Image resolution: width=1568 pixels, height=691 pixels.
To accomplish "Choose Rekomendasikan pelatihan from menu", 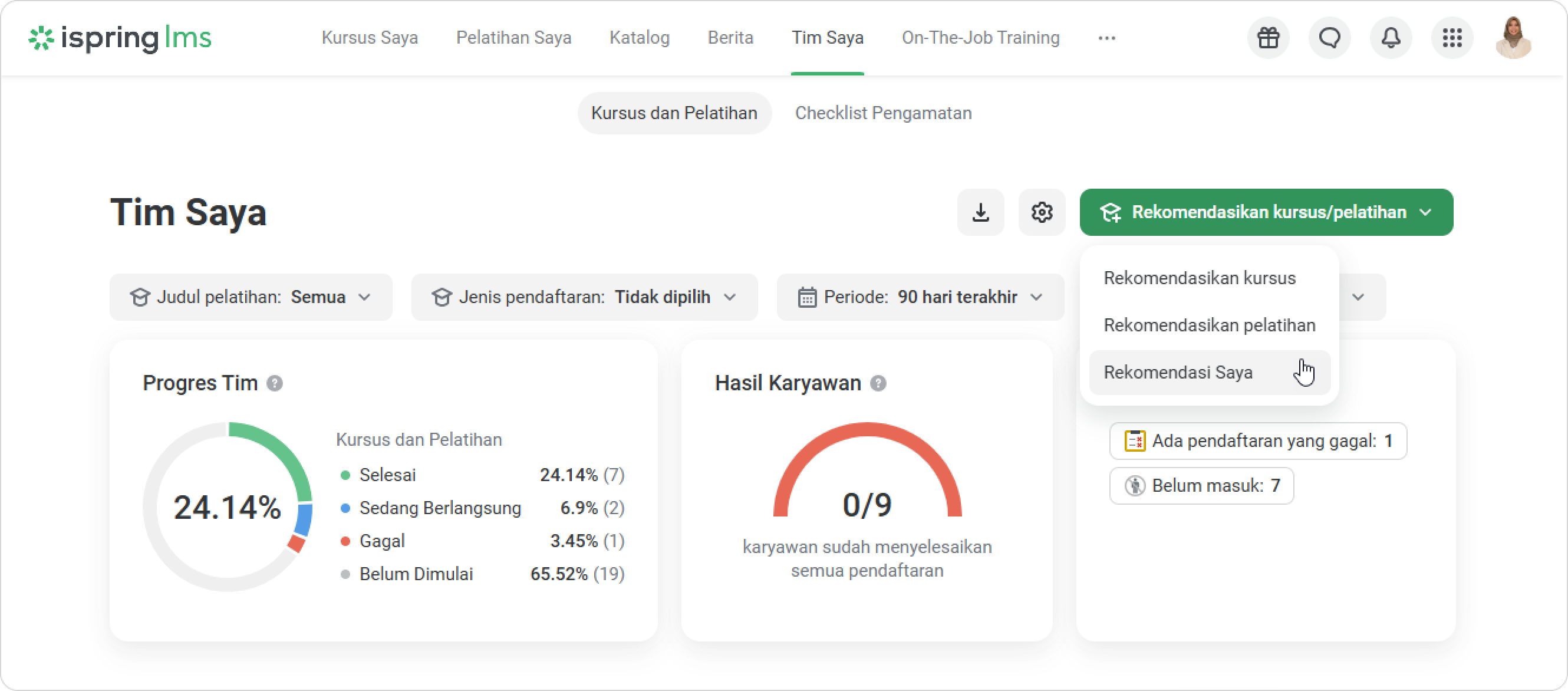I will click(1209, 325).
